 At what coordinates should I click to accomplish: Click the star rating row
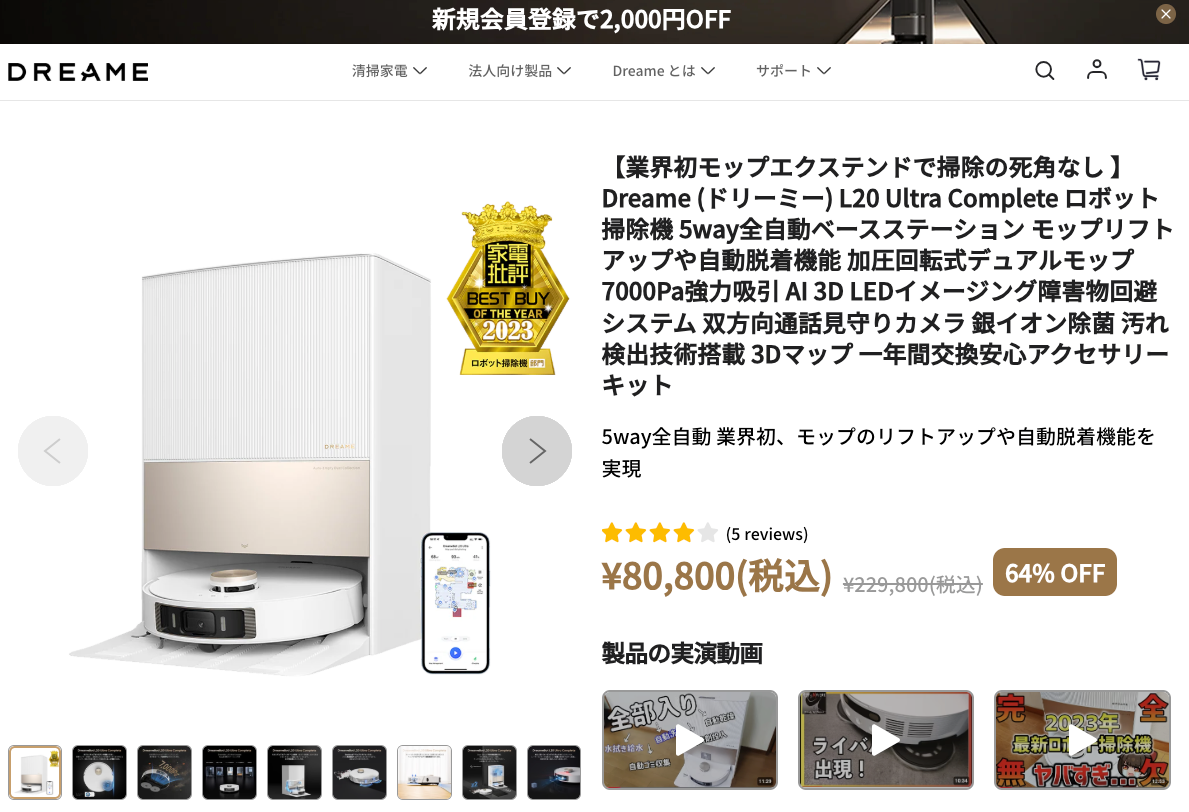tap(659, 533)
